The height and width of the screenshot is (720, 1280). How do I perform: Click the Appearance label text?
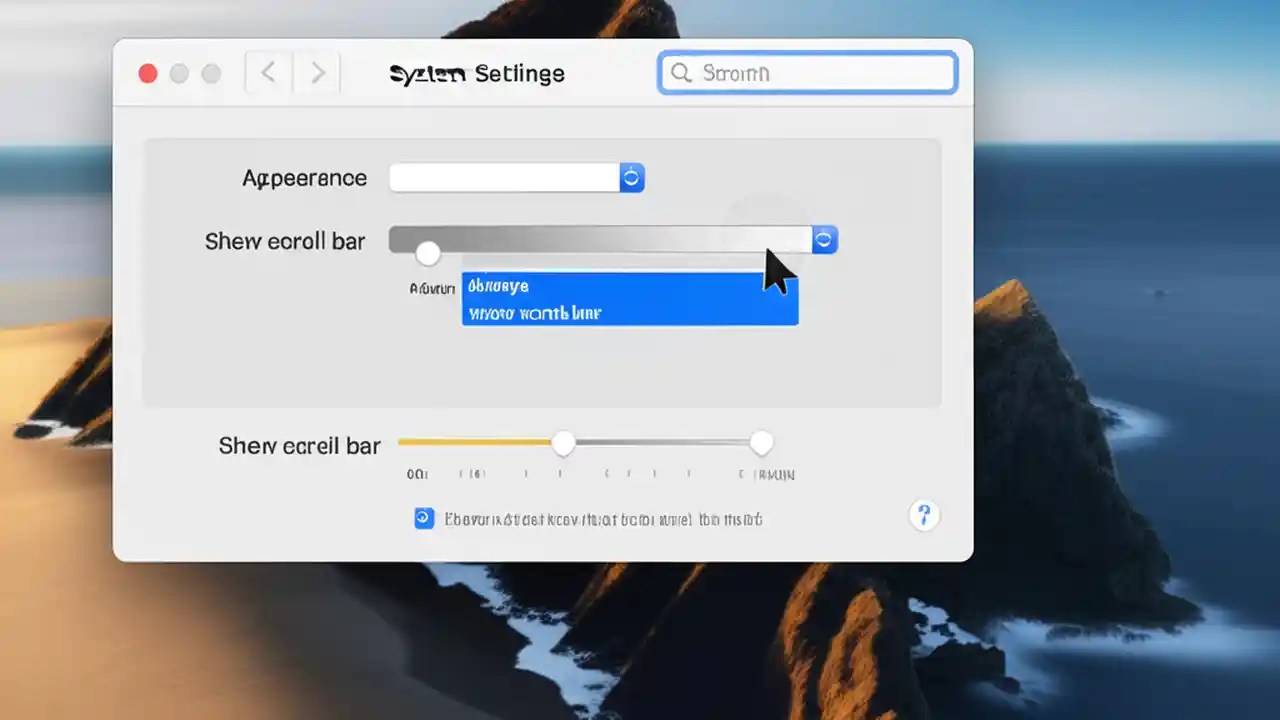304,177
